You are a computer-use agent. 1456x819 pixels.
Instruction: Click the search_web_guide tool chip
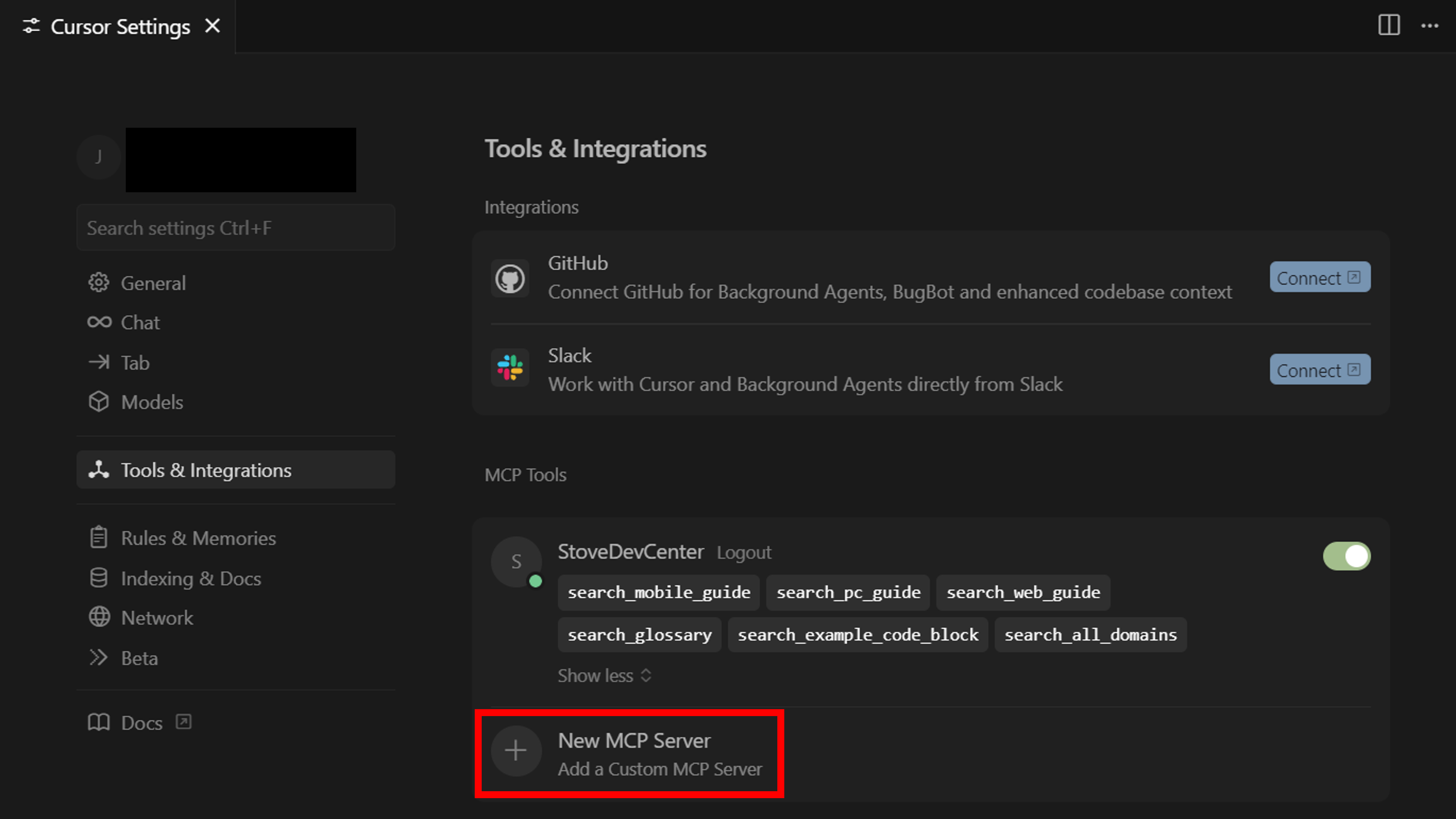pos(1023,593)
